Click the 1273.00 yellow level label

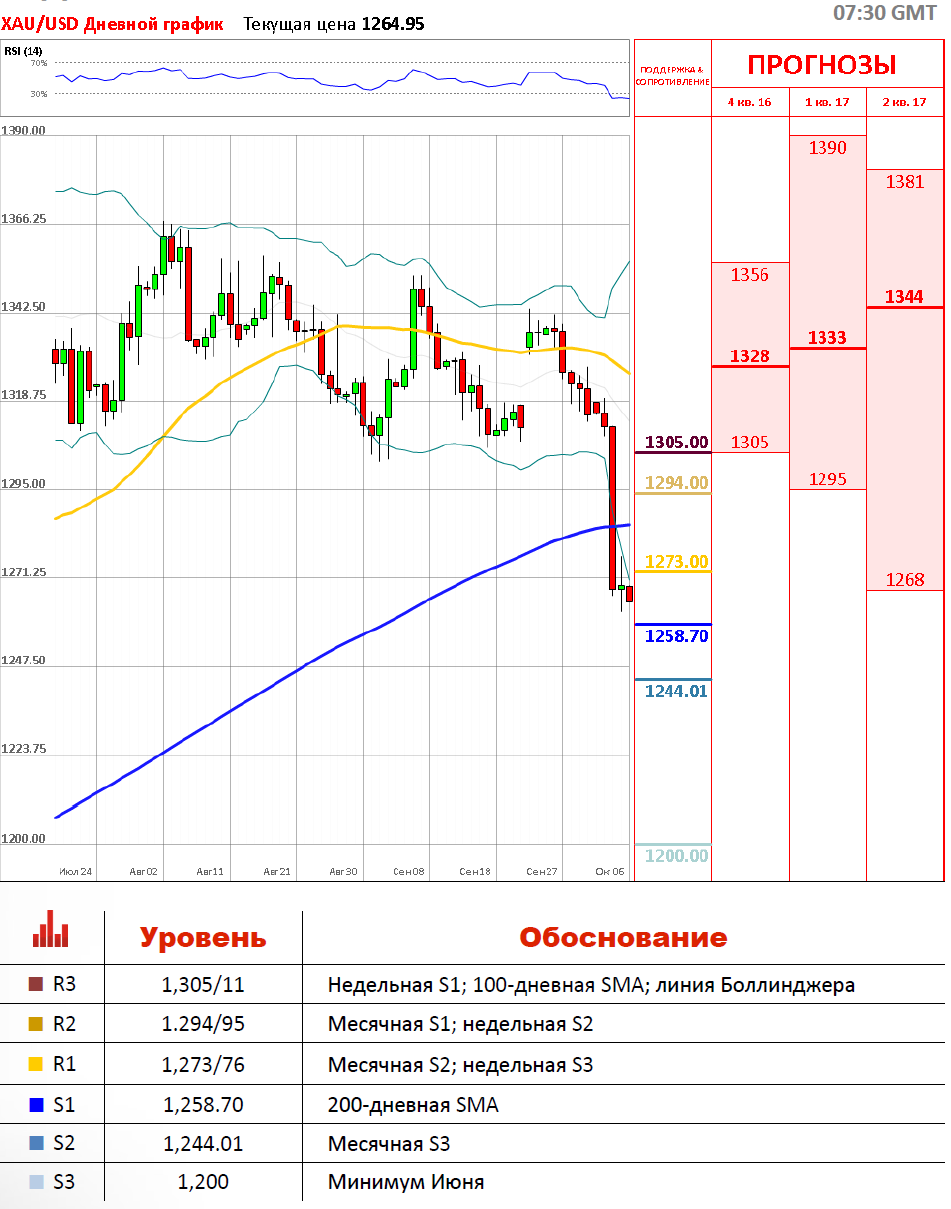point(676,562)
